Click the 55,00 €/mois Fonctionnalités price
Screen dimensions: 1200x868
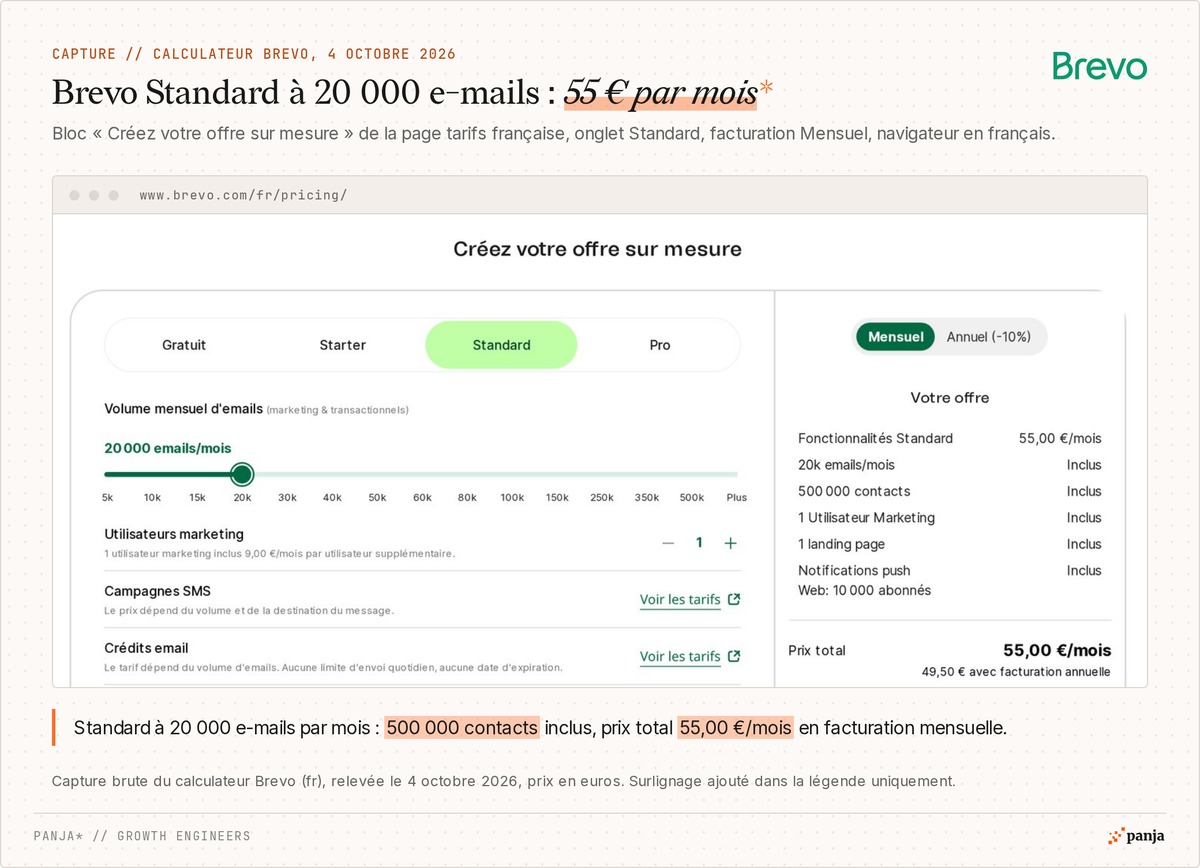coord(1060,438)
